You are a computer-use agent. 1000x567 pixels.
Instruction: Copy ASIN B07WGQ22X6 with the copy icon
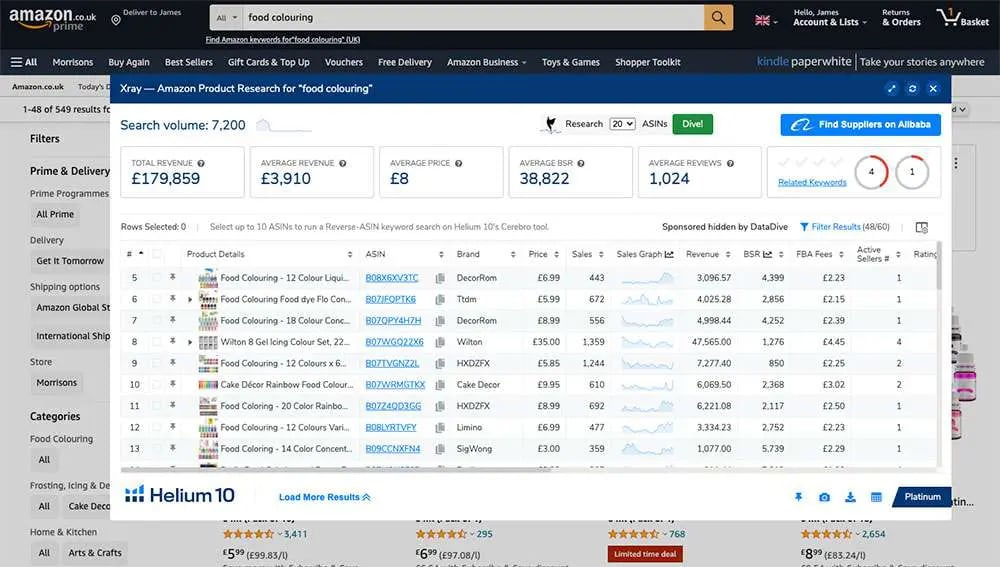(440, 342)
